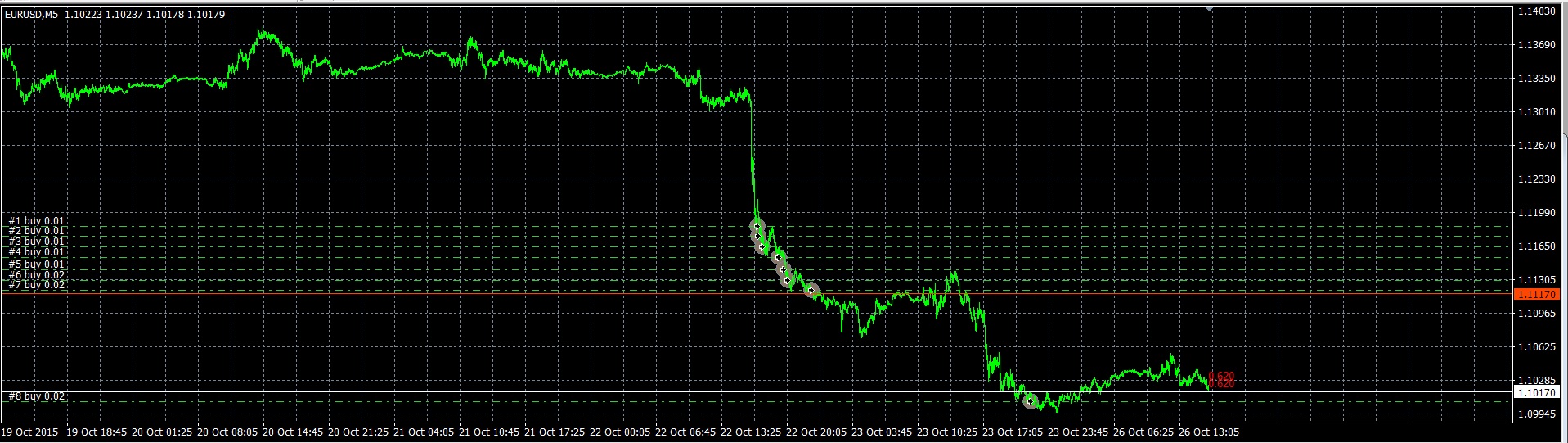
Task: Select the '#3 buy 0.01' order label
Action: [36, 242]
